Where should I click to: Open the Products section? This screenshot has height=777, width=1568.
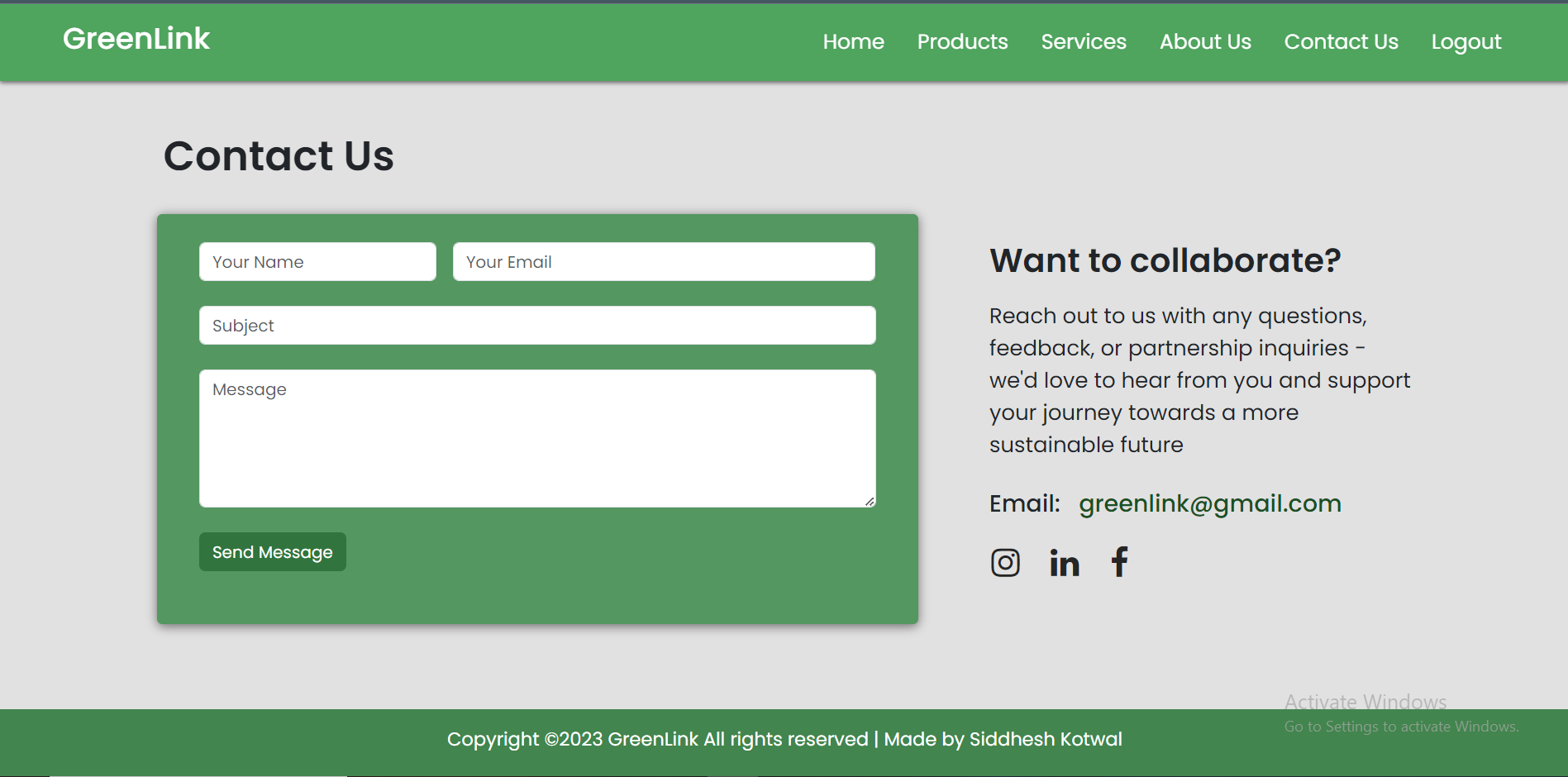click(962, 41)
